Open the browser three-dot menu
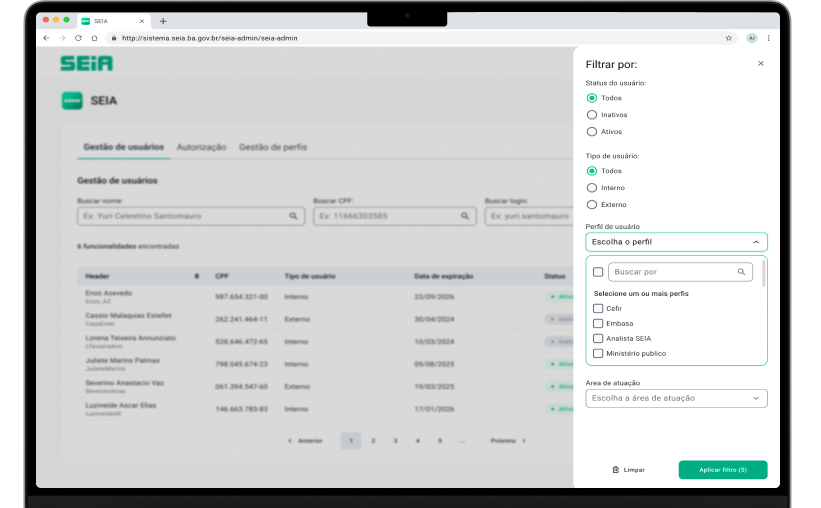Image resolution: width=821 pixels, height=508 pixels. 768,38
